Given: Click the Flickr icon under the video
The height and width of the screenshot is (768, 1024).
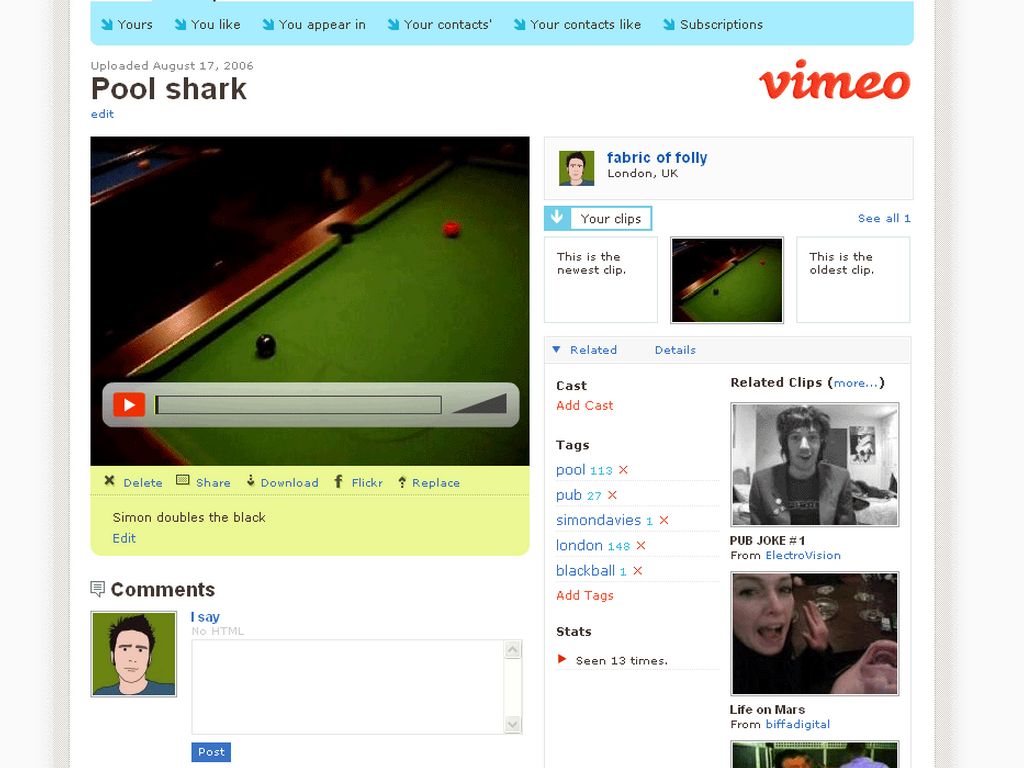Looking at the screenshot, I should 339,481.
